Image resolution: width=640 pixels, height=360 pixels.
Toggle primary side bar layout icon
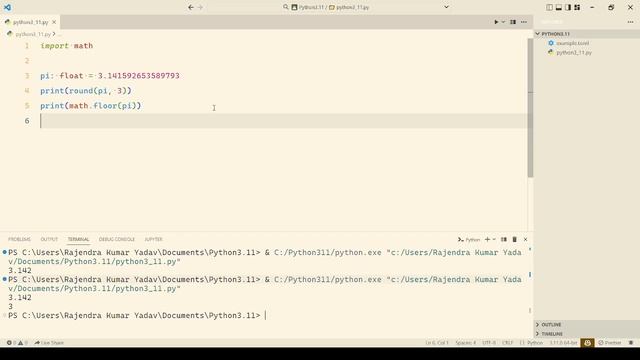click(x=549, y=7)
